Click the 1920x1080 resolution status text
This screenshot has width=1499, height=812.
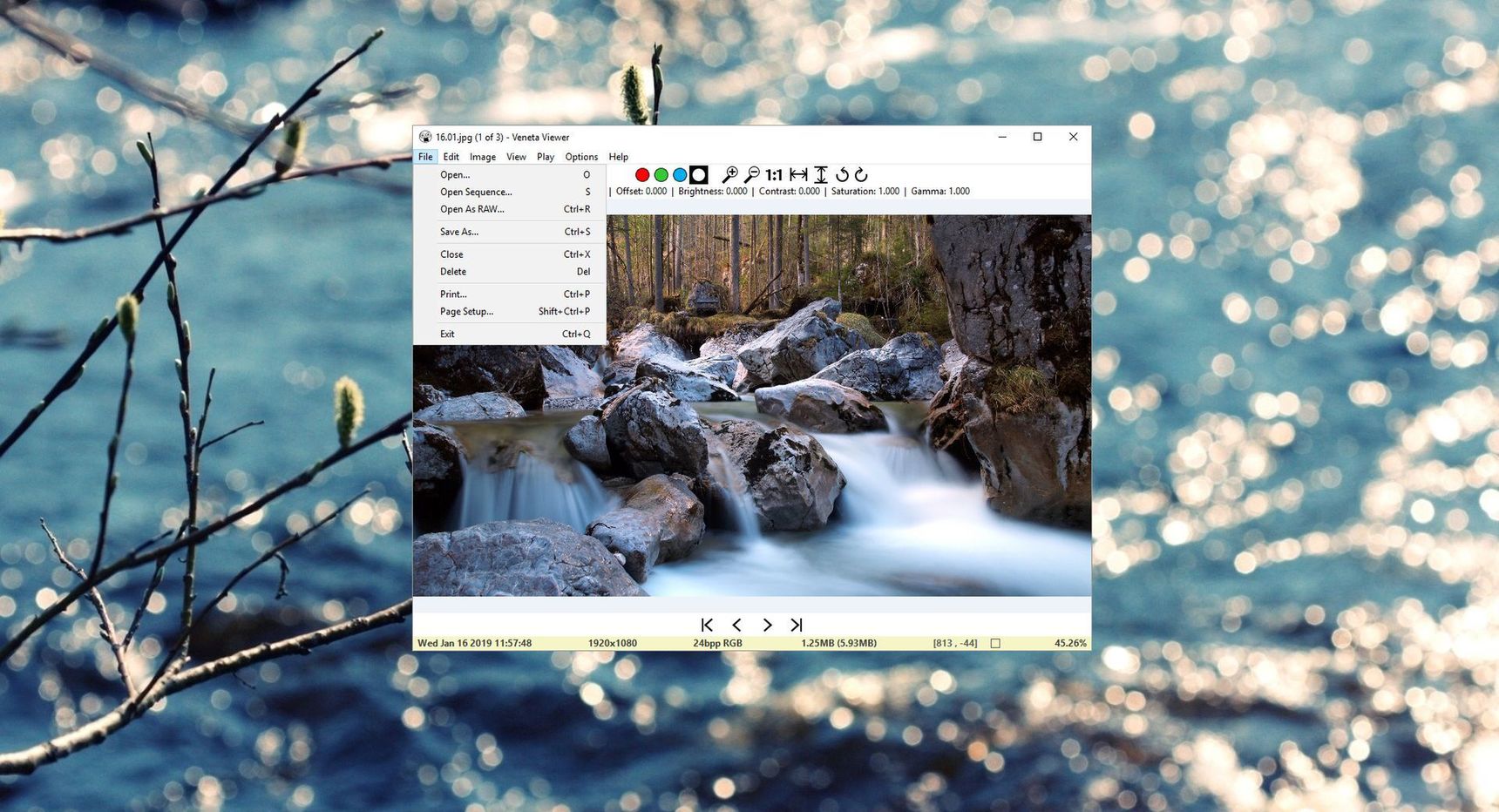613,643
